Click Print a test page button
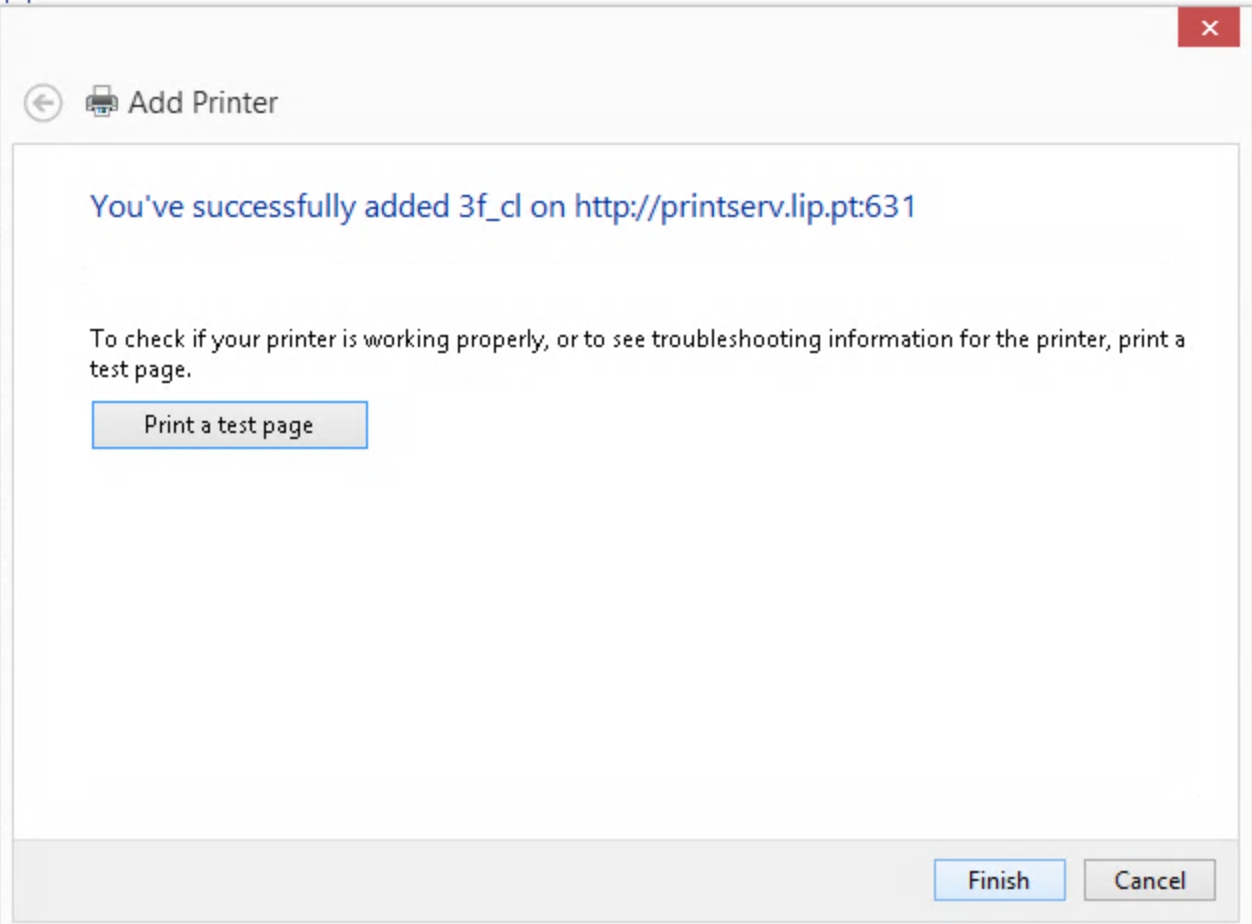The image size is (1252, 924). [x=229, y=425]
